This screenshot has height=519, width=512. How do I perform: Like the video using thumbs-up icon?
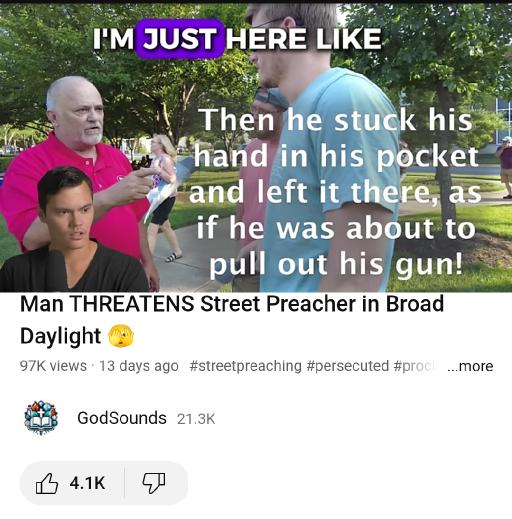point(47,483)
